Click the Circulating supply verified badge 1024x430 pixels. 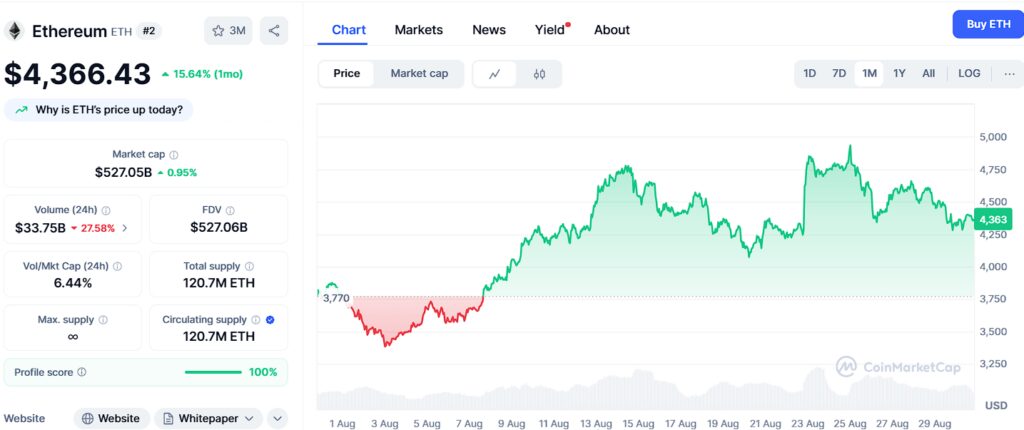tap(271, 320)
